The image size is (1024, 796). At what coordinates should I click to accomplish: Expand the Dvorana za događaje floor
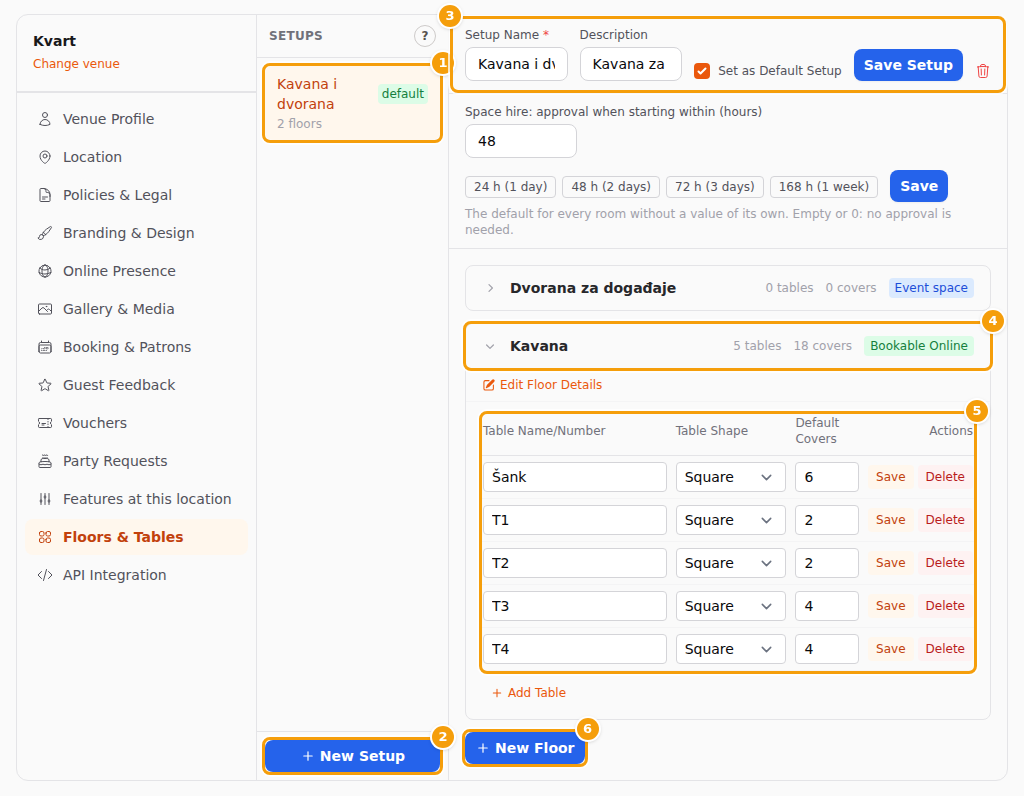490,288
